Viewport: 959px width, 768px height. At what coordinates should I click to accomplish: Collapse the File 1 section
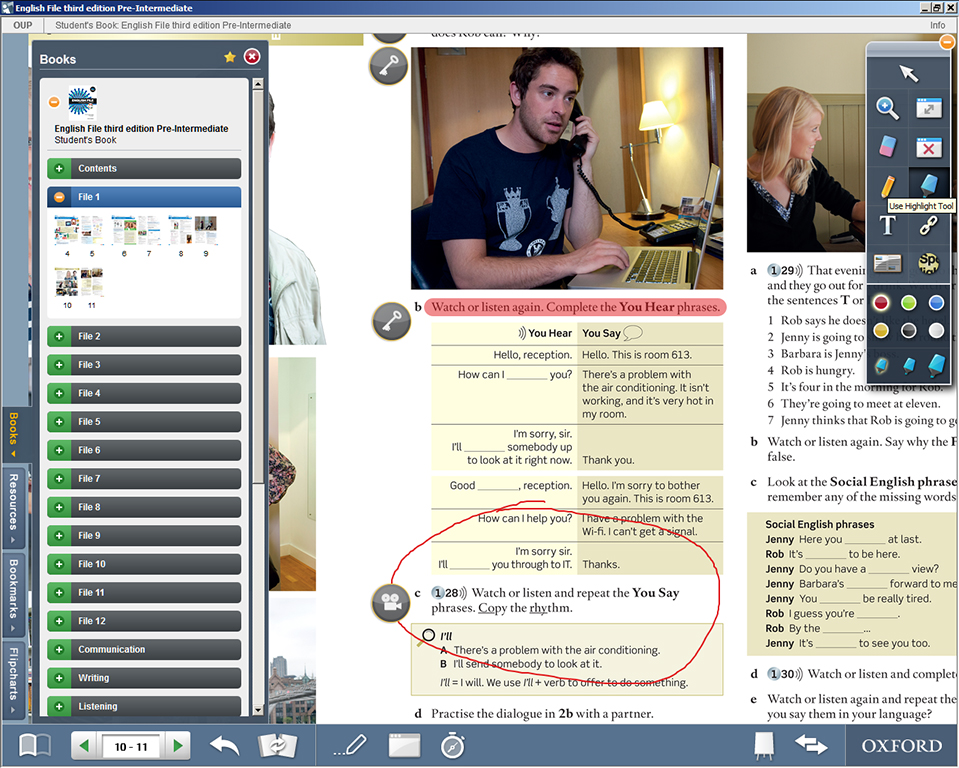[60, 197]
